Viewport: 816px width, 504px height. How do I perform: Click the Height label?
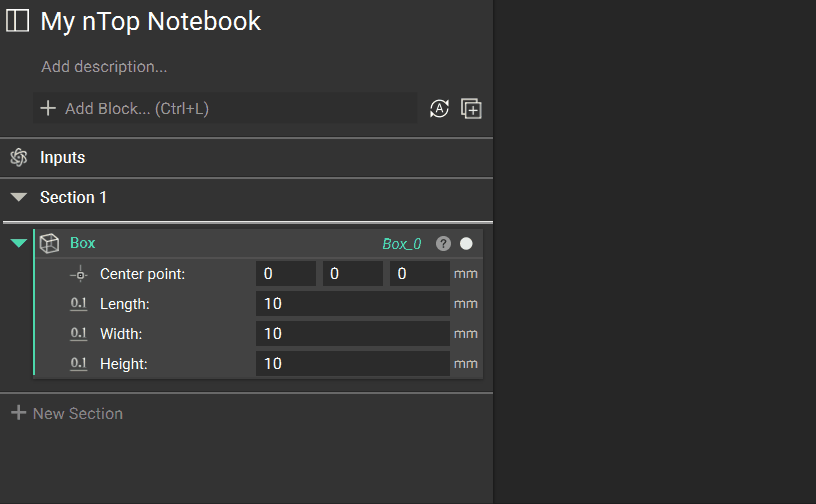[124, 364]
